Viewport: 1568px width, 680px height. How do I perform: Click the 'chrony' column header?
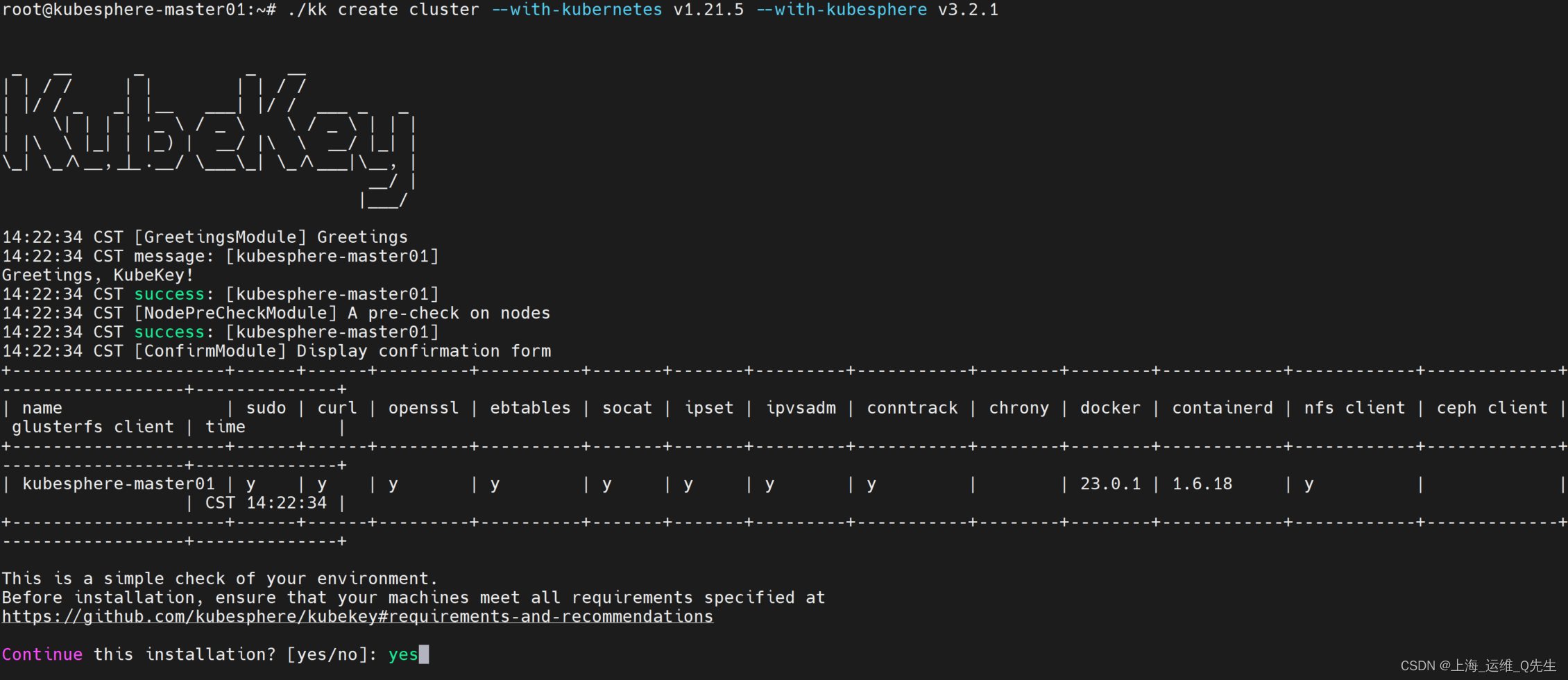click(1019, 408)
